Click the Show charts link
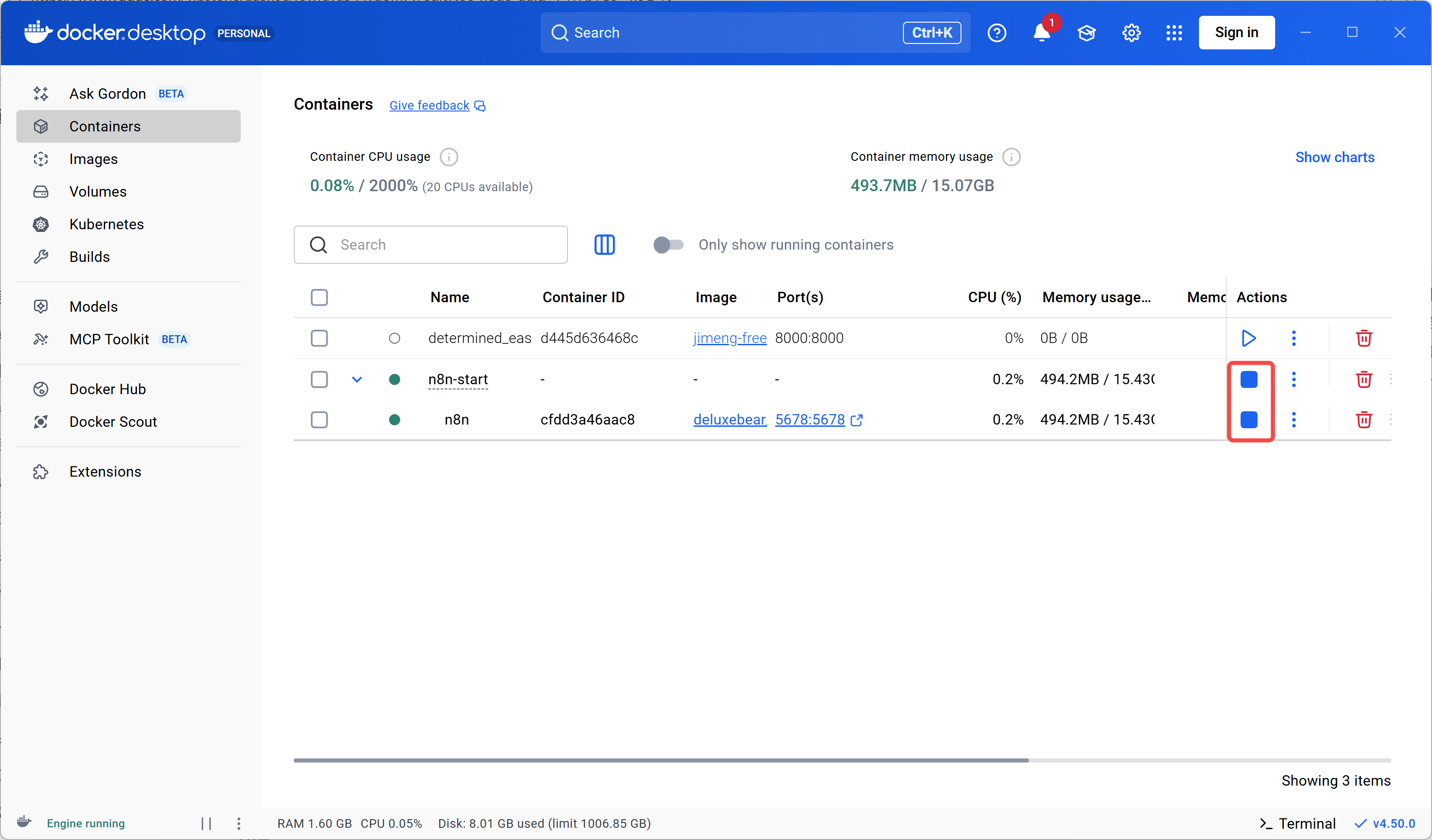Screen dimensions: 1432x840 tap(1334, 157)
